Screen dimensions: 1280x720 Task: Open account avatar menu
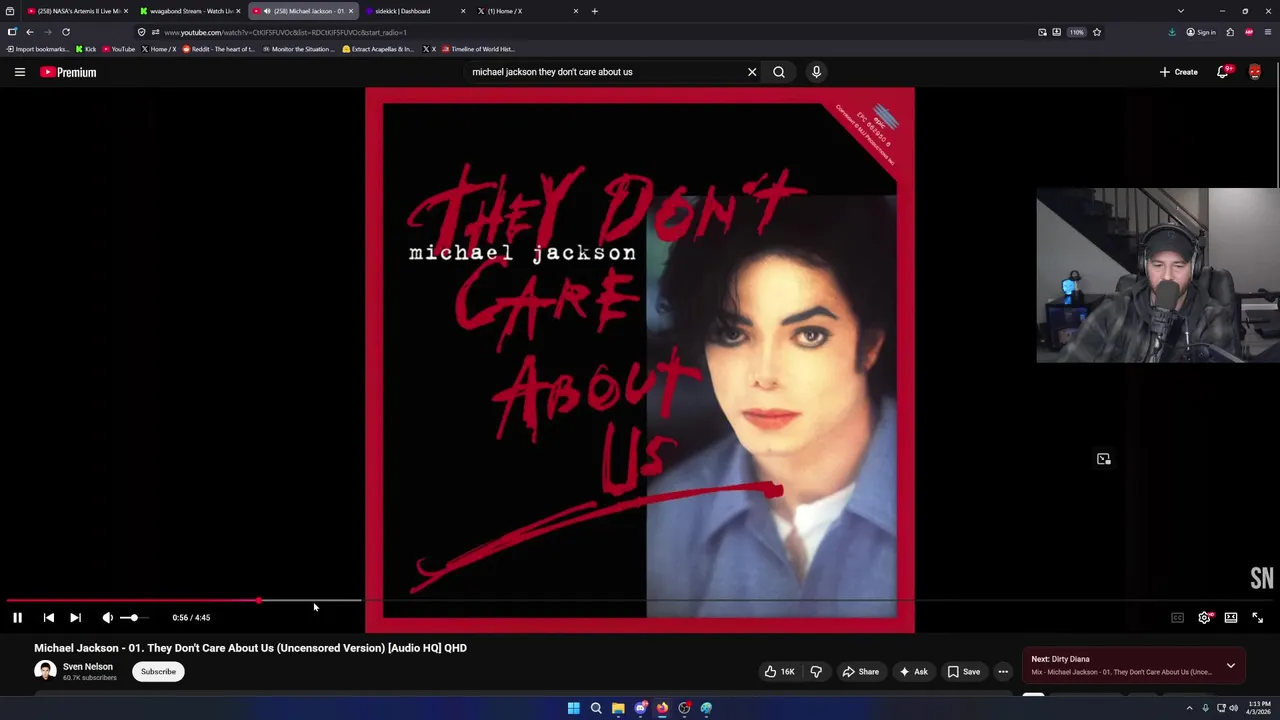1255,72
